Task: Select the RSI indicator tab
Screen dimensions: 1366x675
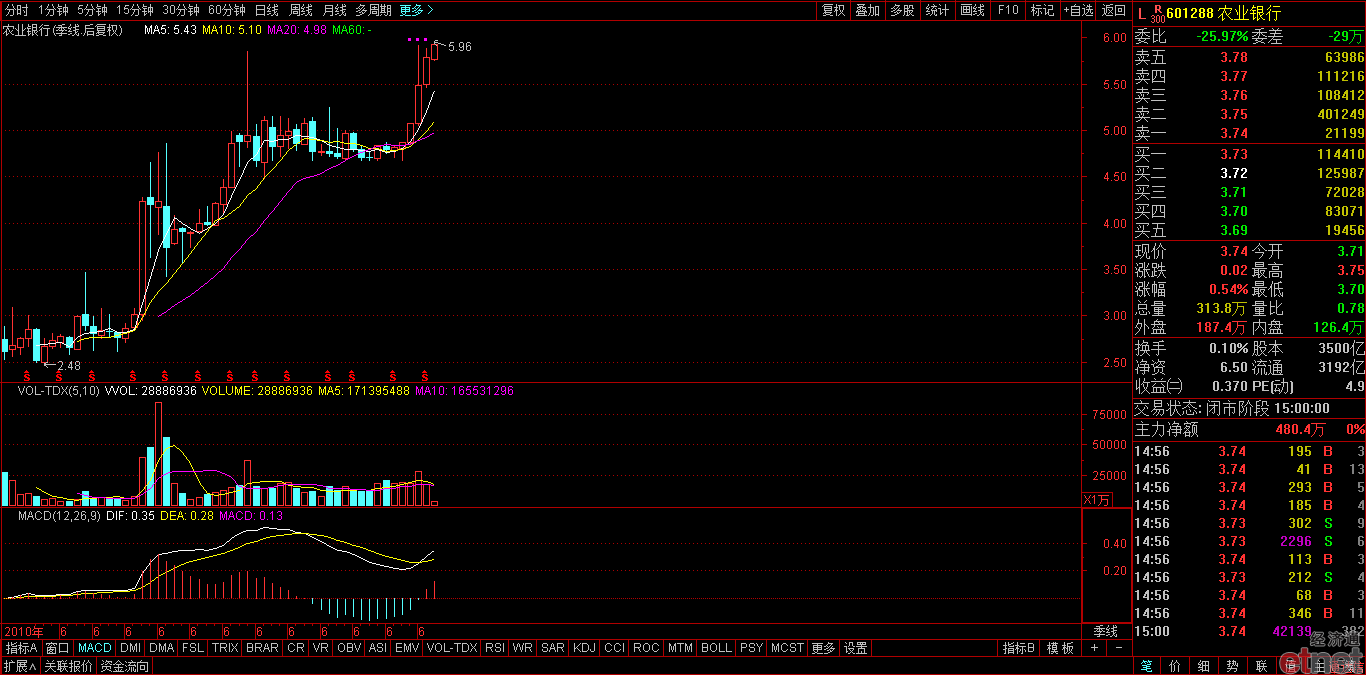Action: [495, 648]
